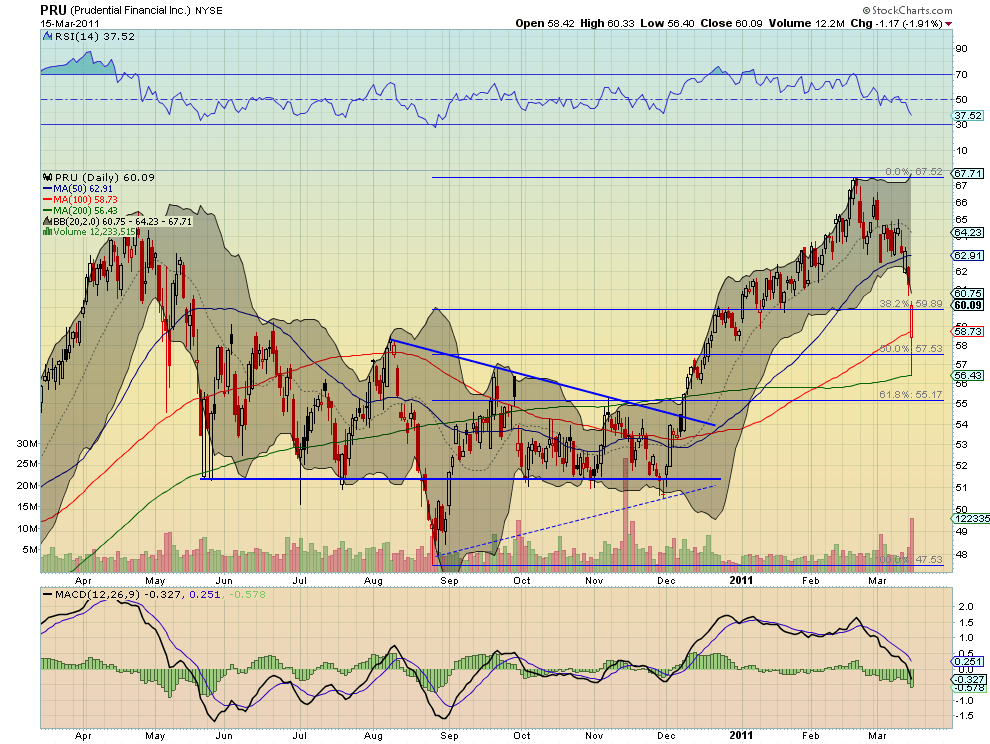
Task: Click the 2011 label below the MACD panel
Action: click(x=741, y=735)
